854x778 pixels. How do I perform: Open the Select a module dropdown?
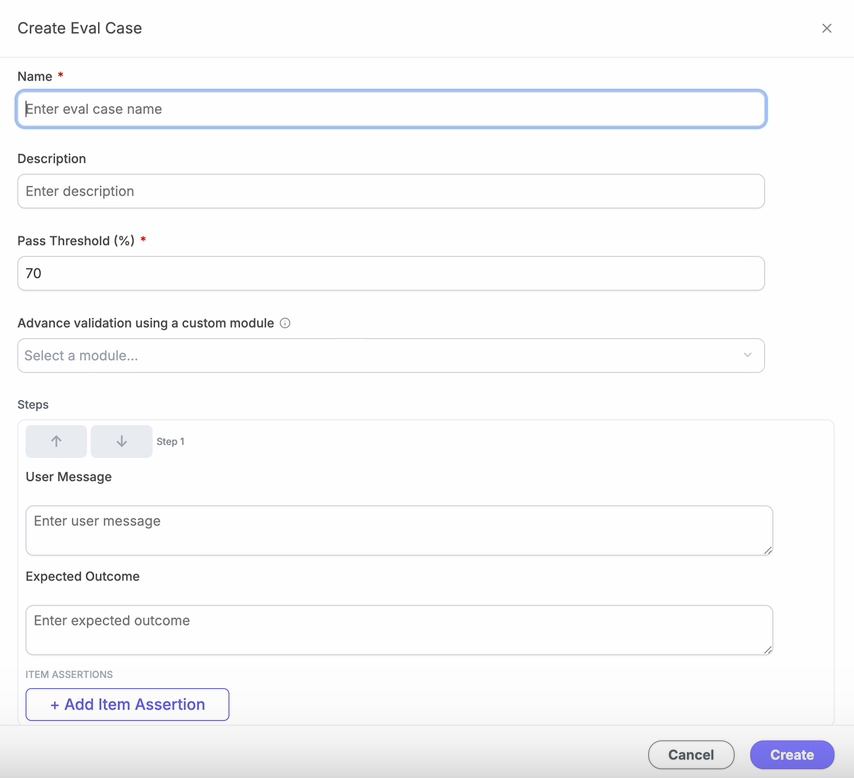[x=391, y=356]
